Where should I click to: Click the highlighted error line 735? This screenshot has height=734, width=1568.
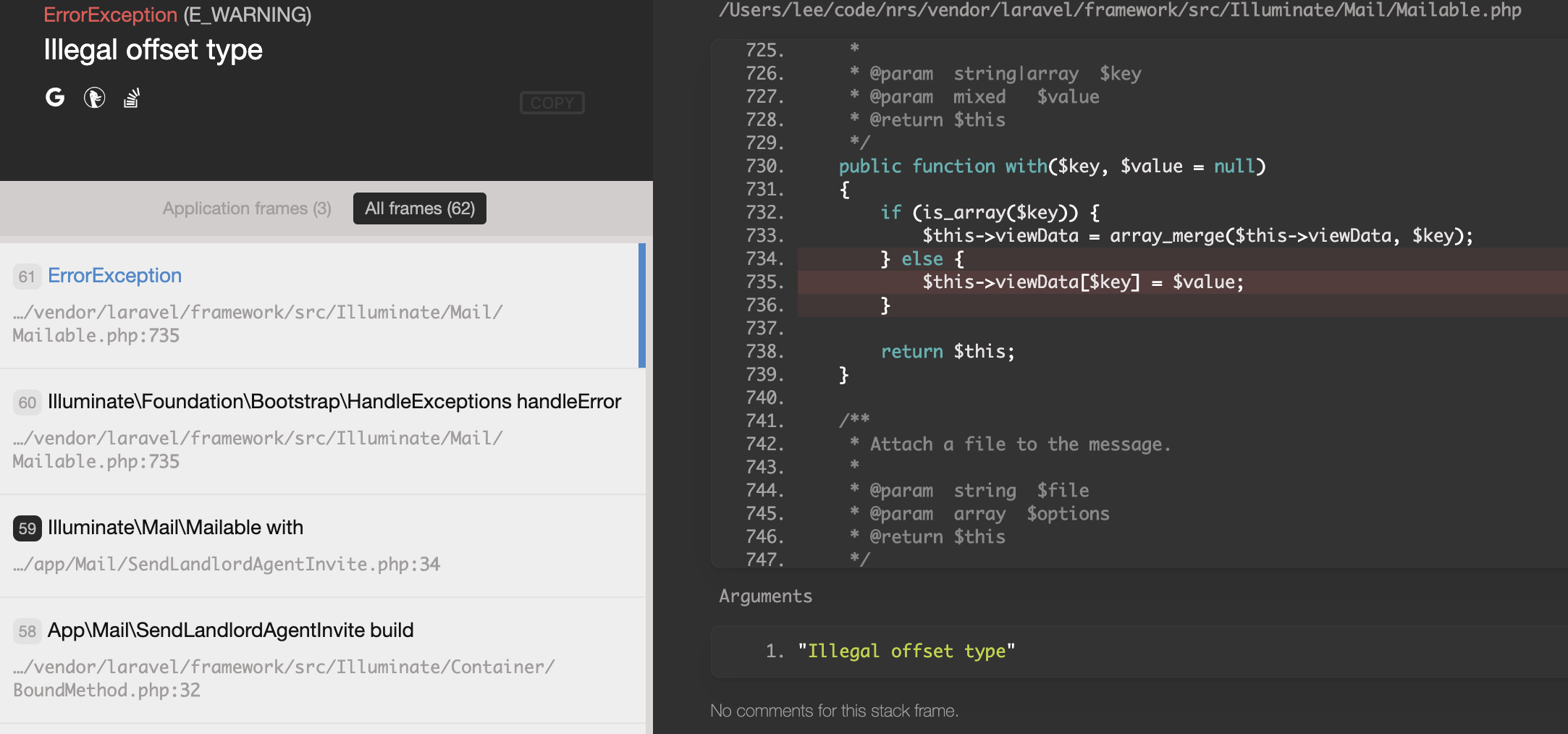[x=1183, y=282]
